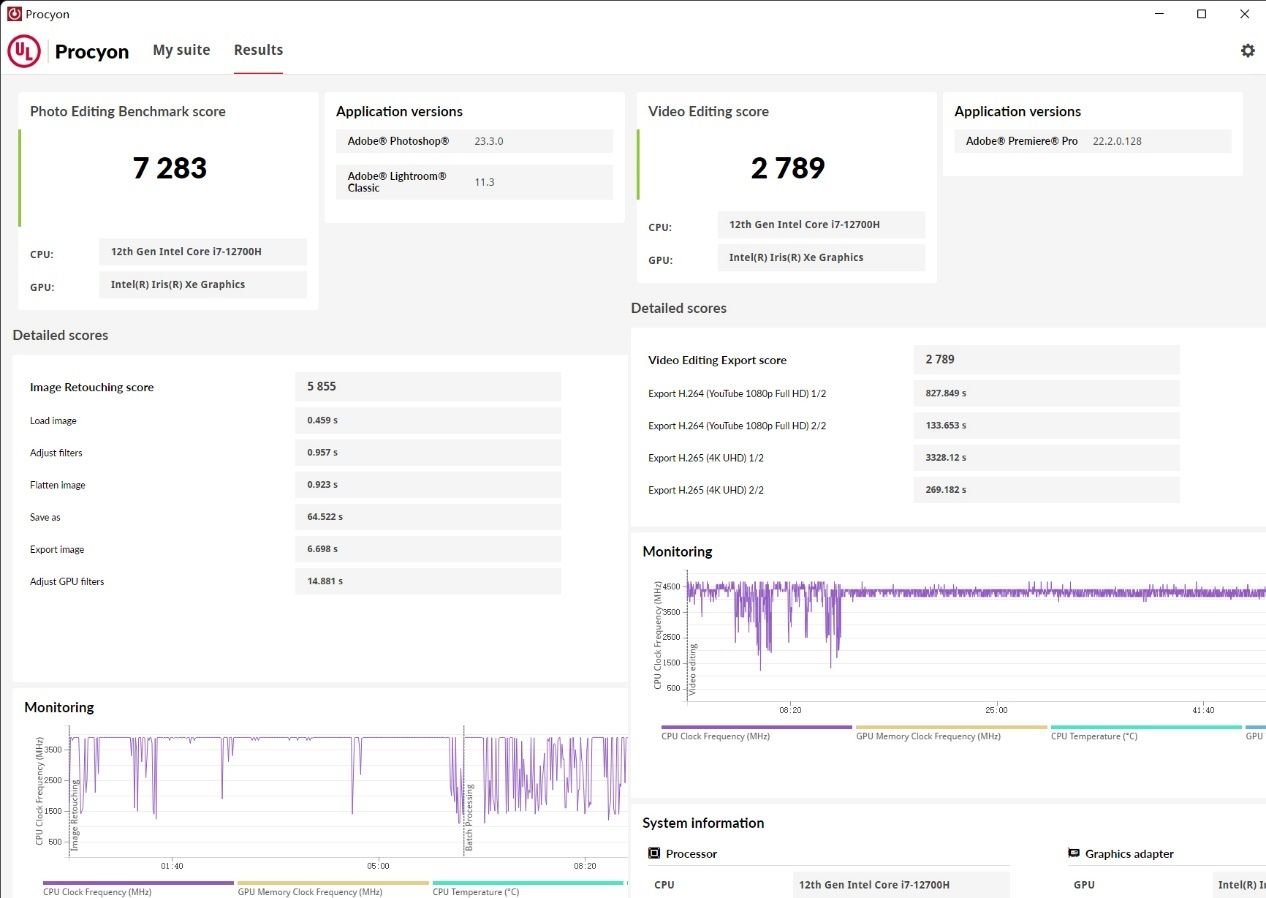The image size is (1266, 898).
Task: Click the Graphics adapter icon
Action: tap(1074, 854)
